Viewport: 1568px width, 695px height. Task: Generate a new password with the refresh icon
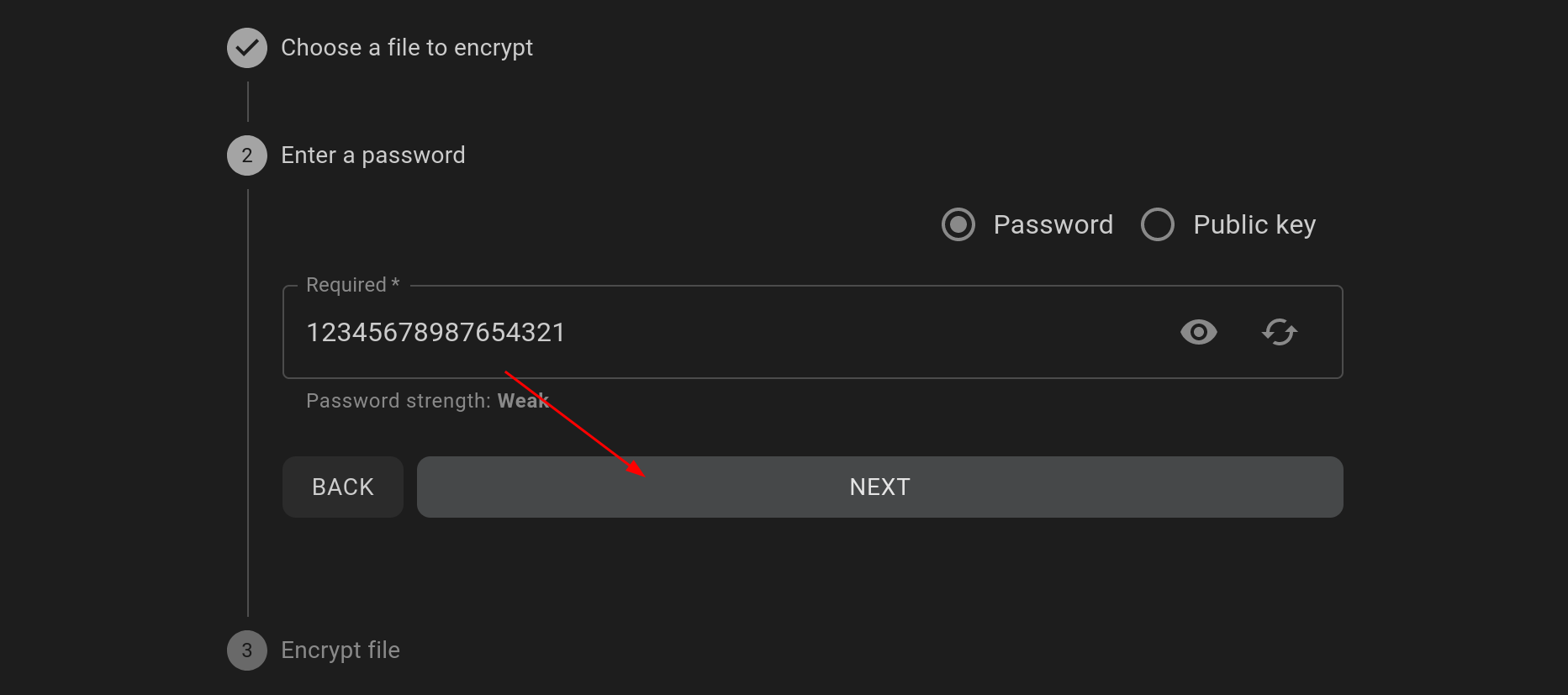click(1280, 332)
